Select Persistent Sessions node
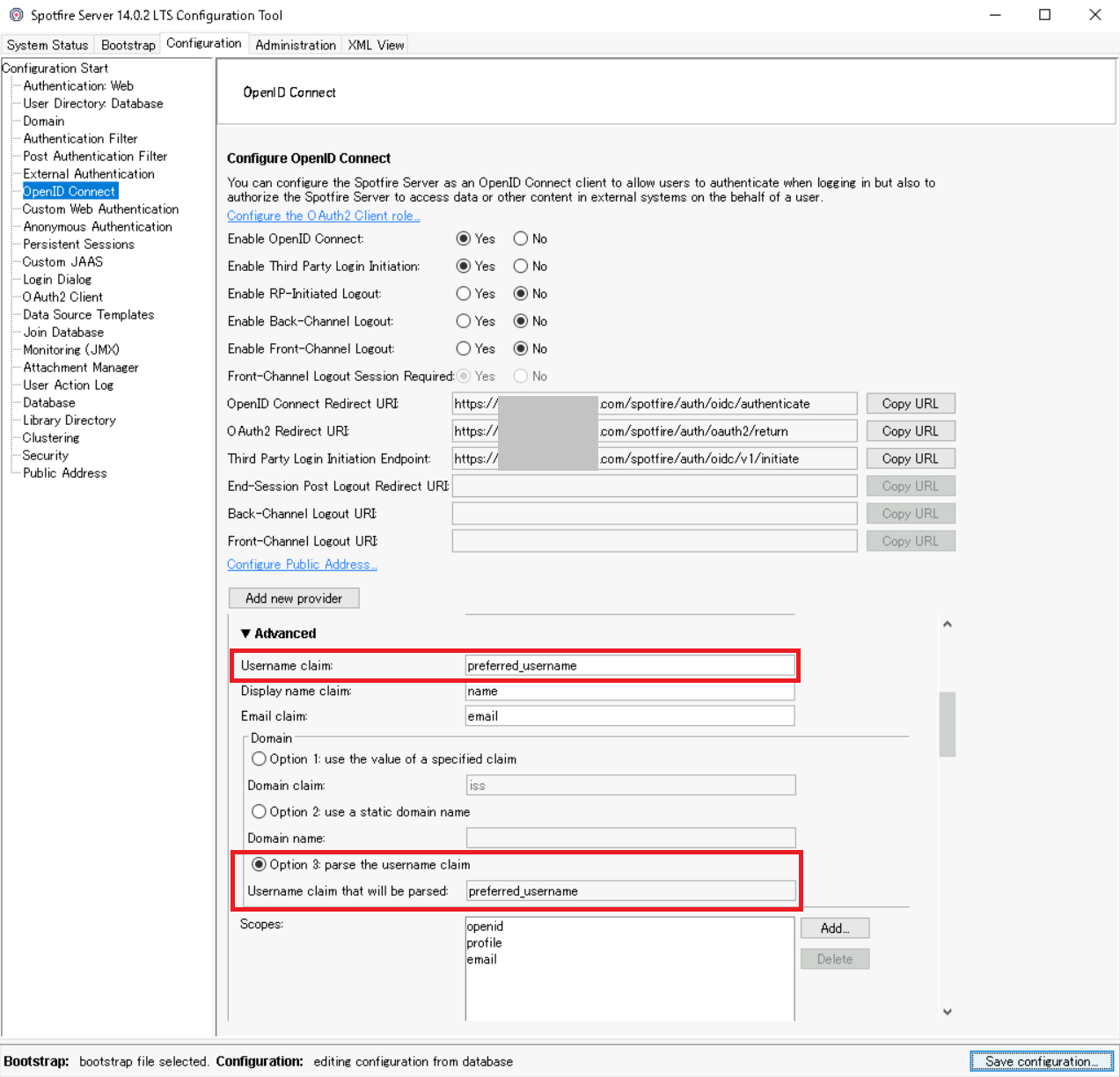 point(78,244)
